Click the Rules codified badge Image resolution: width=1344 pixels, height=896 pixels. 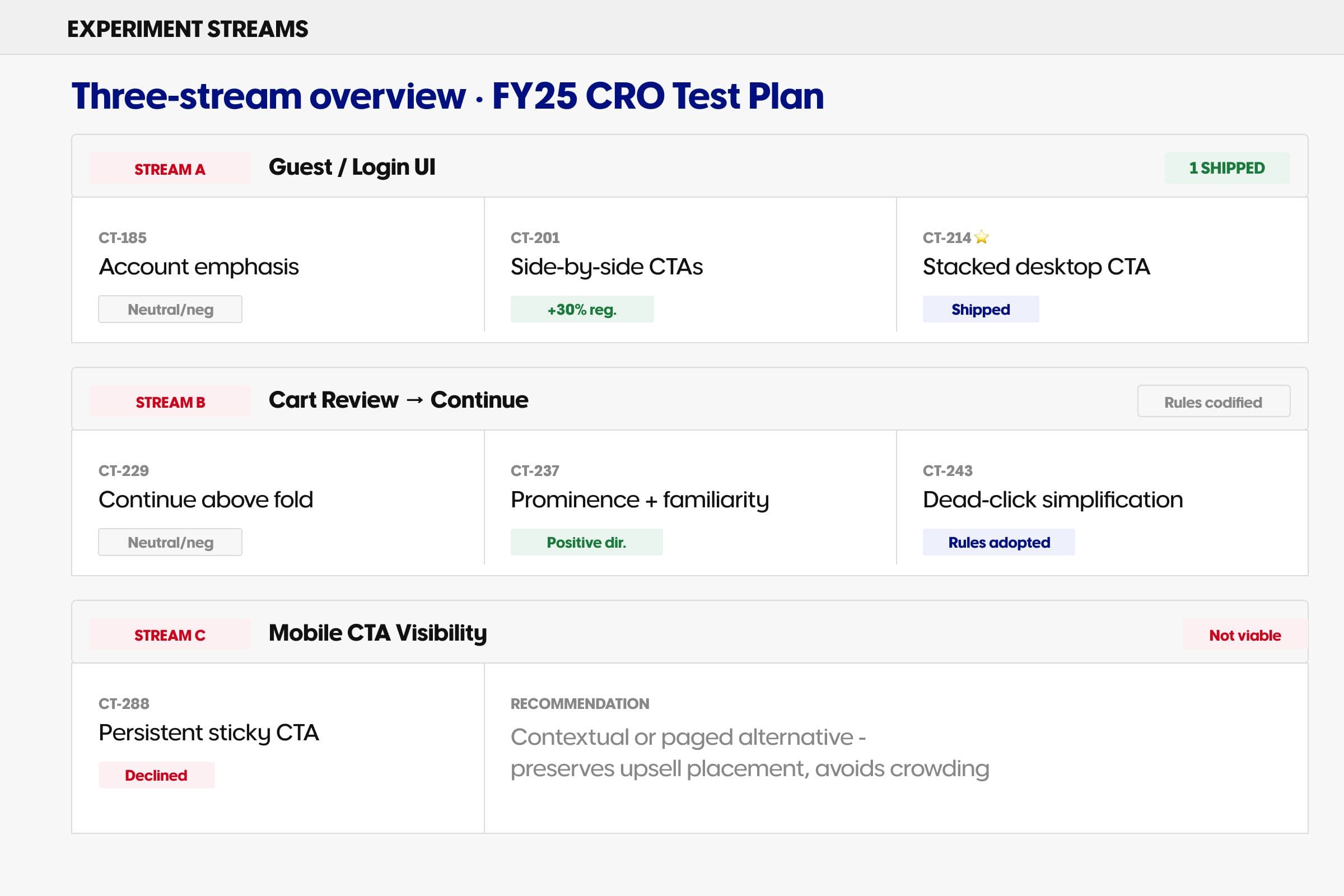click(1213, 402)
